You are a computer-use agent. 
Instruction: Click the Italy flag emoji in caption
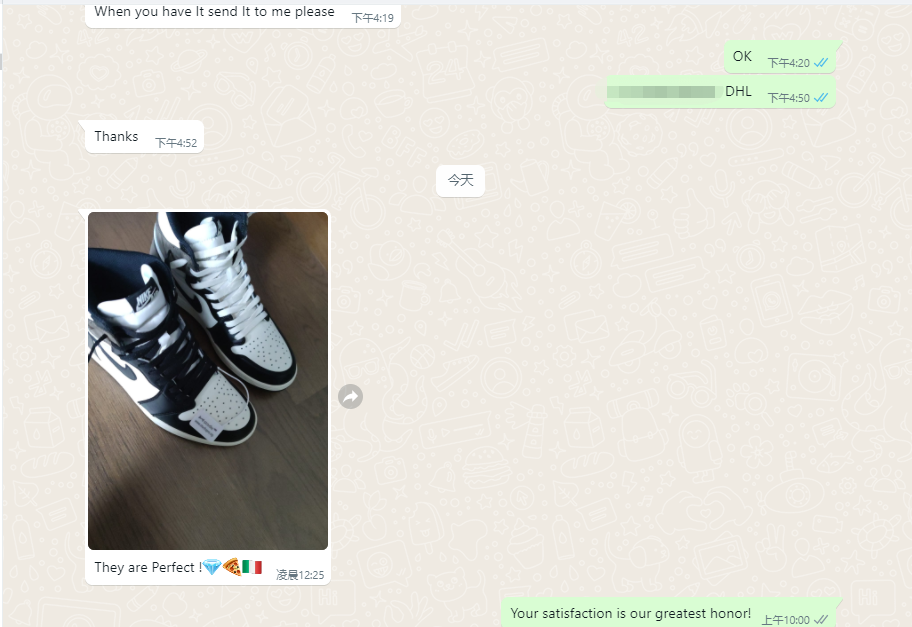(x=252, y=567)
